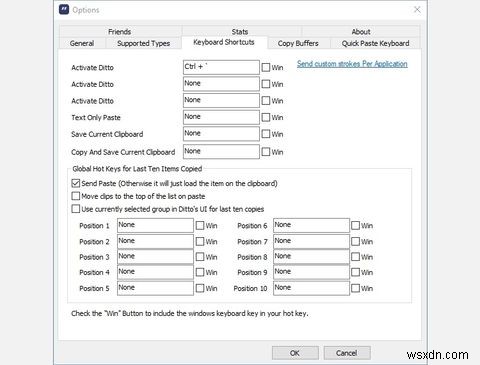Click the Activate Ditto hotkey field showing Ctrl + `

221,67
